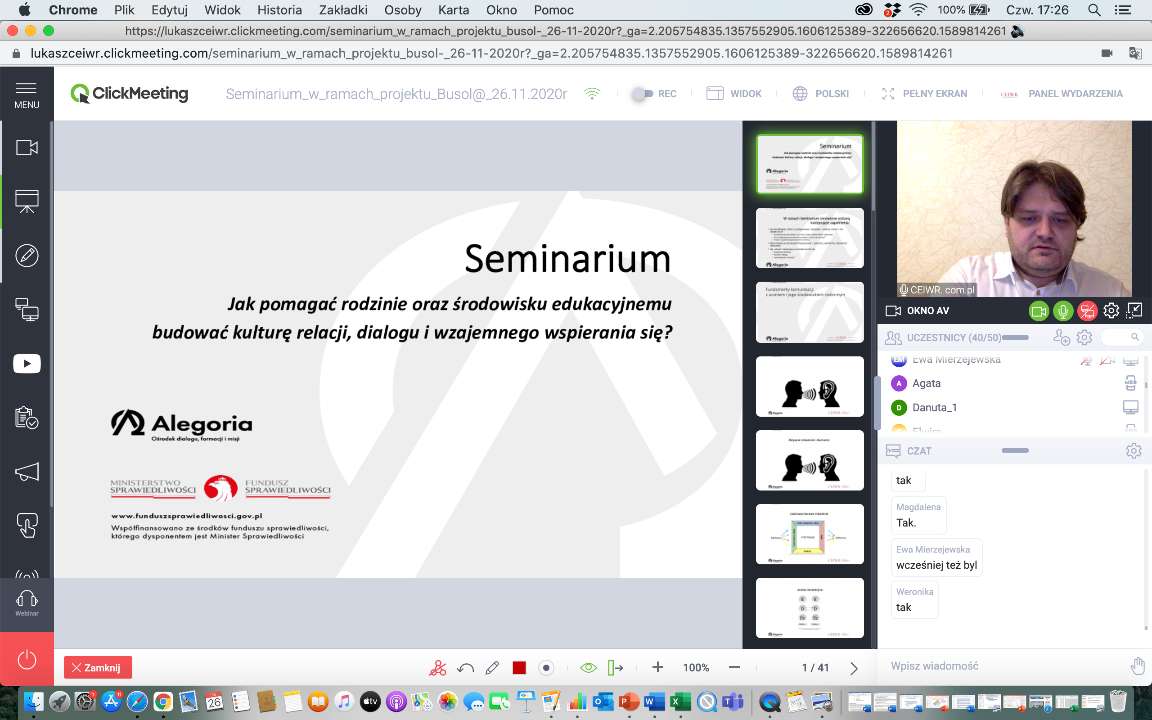Open the Zakładki menu in menu bar
The image size is (1152, 720).
(x=341, y=9)
